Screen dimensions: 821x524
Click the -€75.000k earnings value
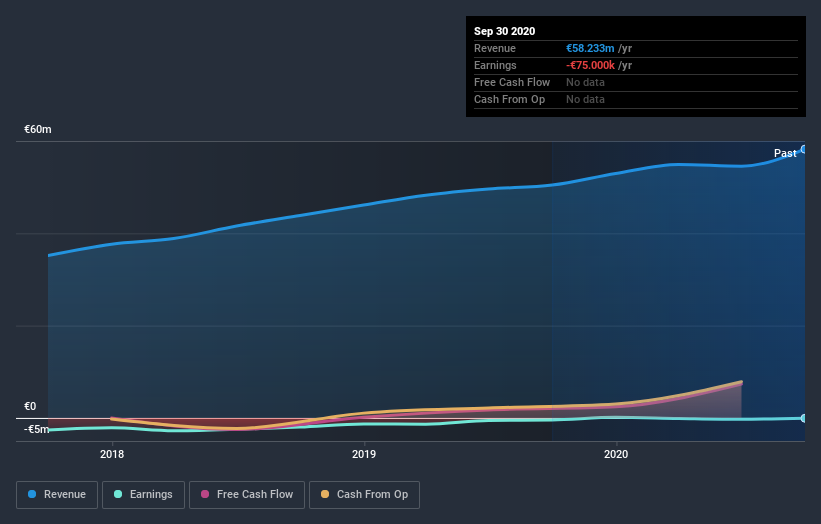pos(590,65)
